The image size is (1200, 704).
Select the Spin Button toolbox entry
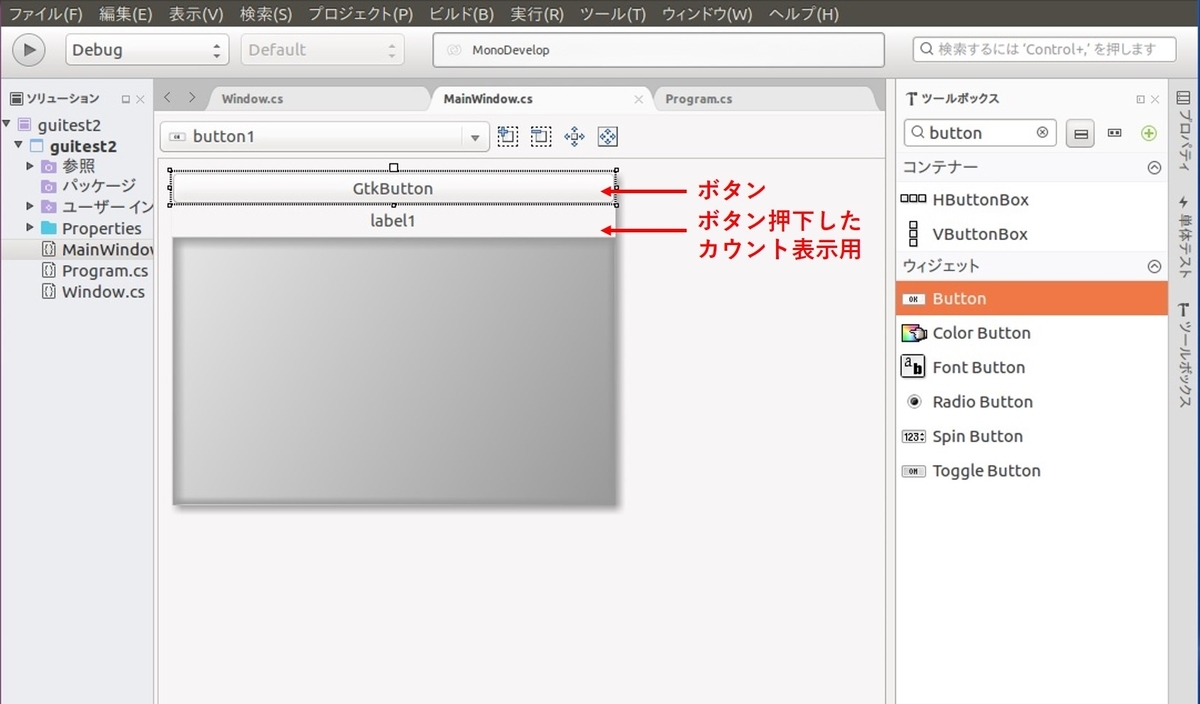click(977, 436)
